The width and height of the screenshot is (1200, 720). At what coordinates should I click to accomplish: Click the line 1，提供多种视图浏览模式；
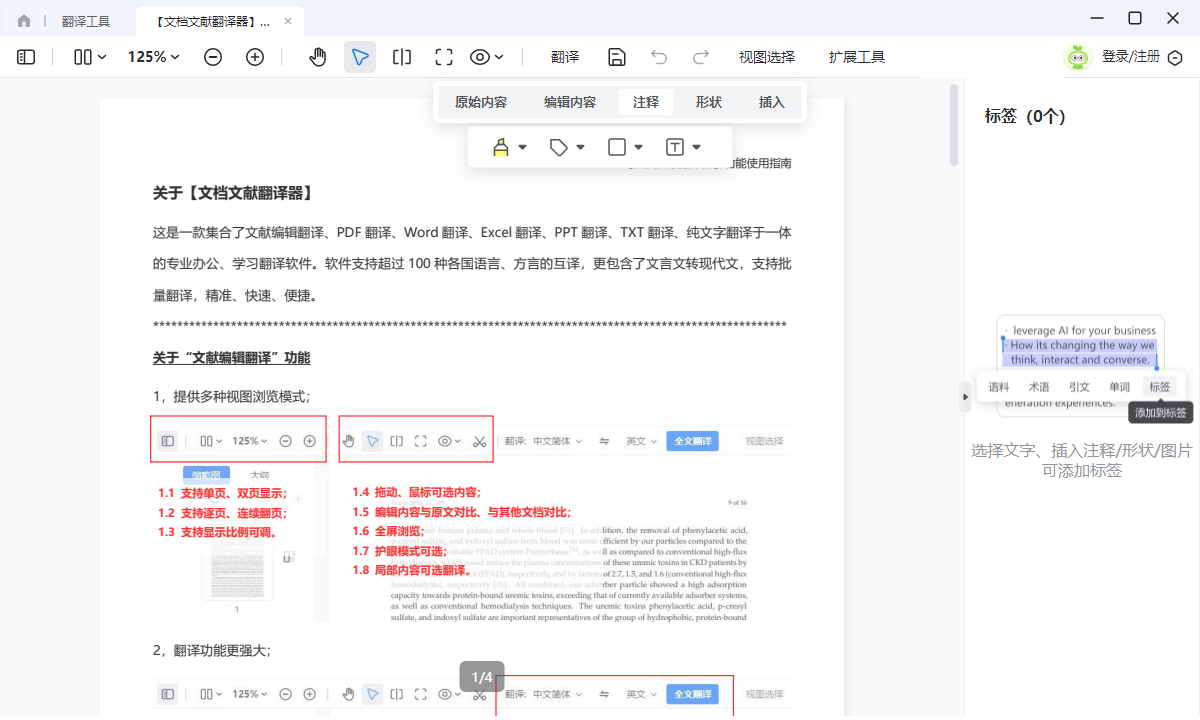pyautogui.click(x=231, y=396)
